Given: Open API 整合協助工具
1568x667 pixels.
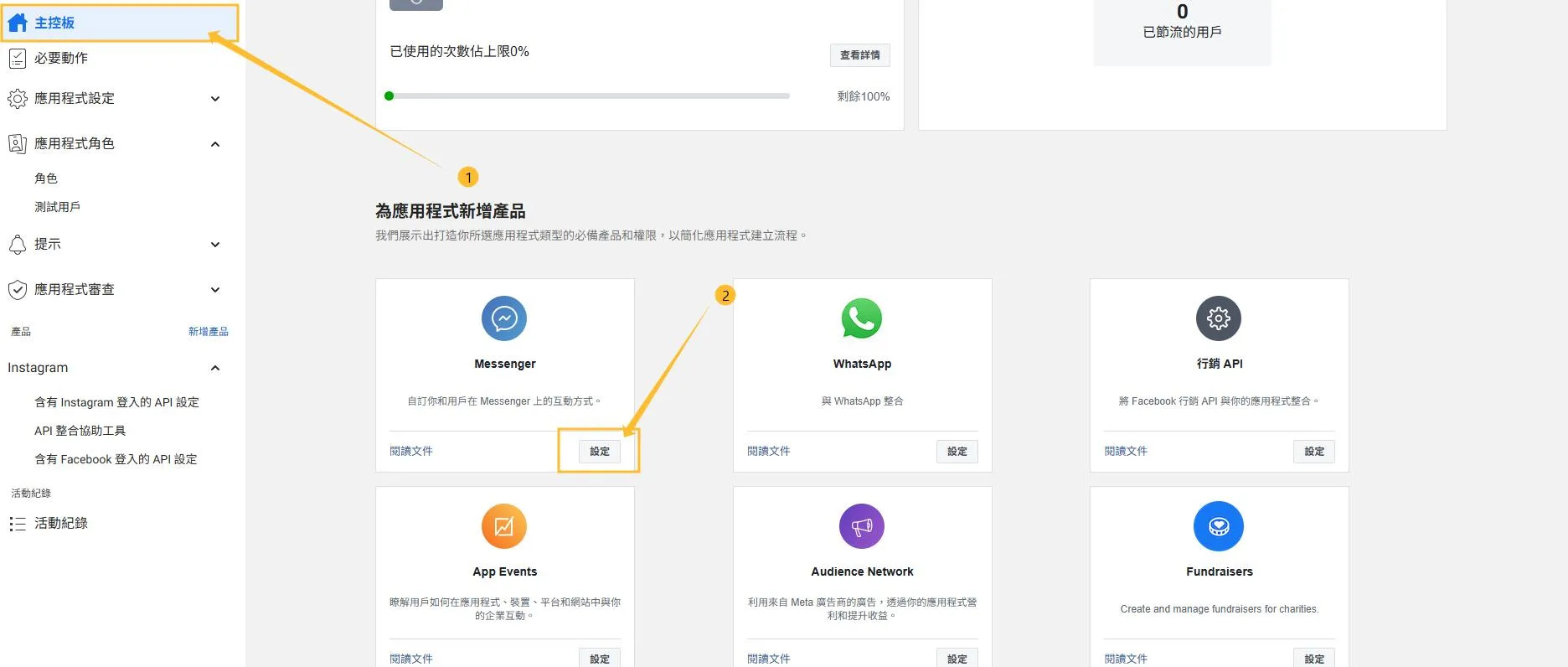Looking at the screenshot, I should pos(80,431).
